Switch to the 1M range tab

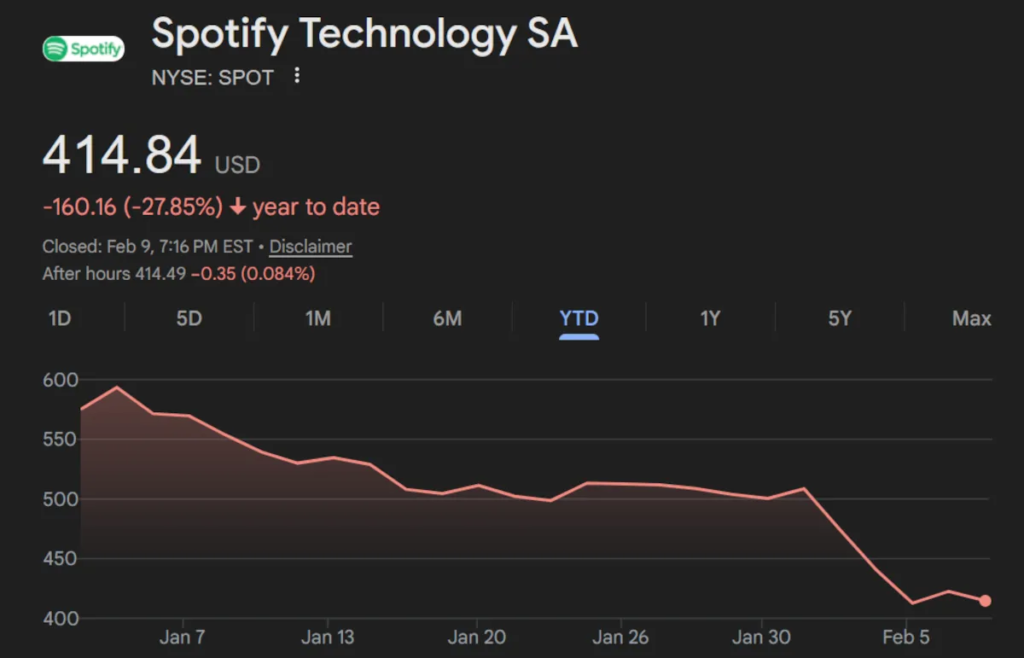tap(318, 319)
